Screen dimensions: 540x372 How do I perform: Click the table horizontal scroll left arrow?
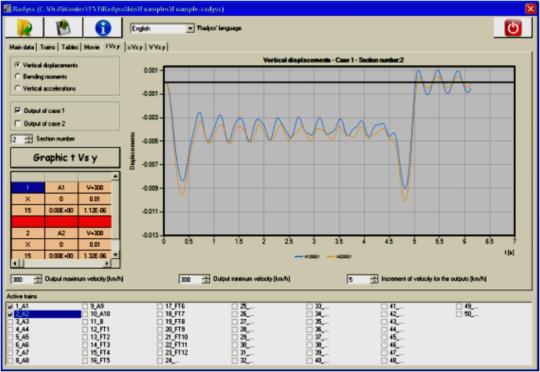[14, 264]
